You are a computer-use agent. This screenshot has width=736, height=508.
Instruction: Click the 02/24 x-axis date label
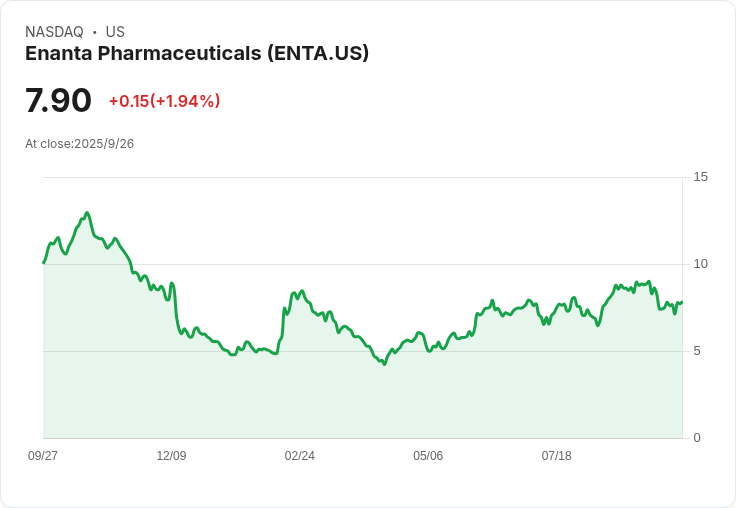pyautogui.click(x=299, y=455)
